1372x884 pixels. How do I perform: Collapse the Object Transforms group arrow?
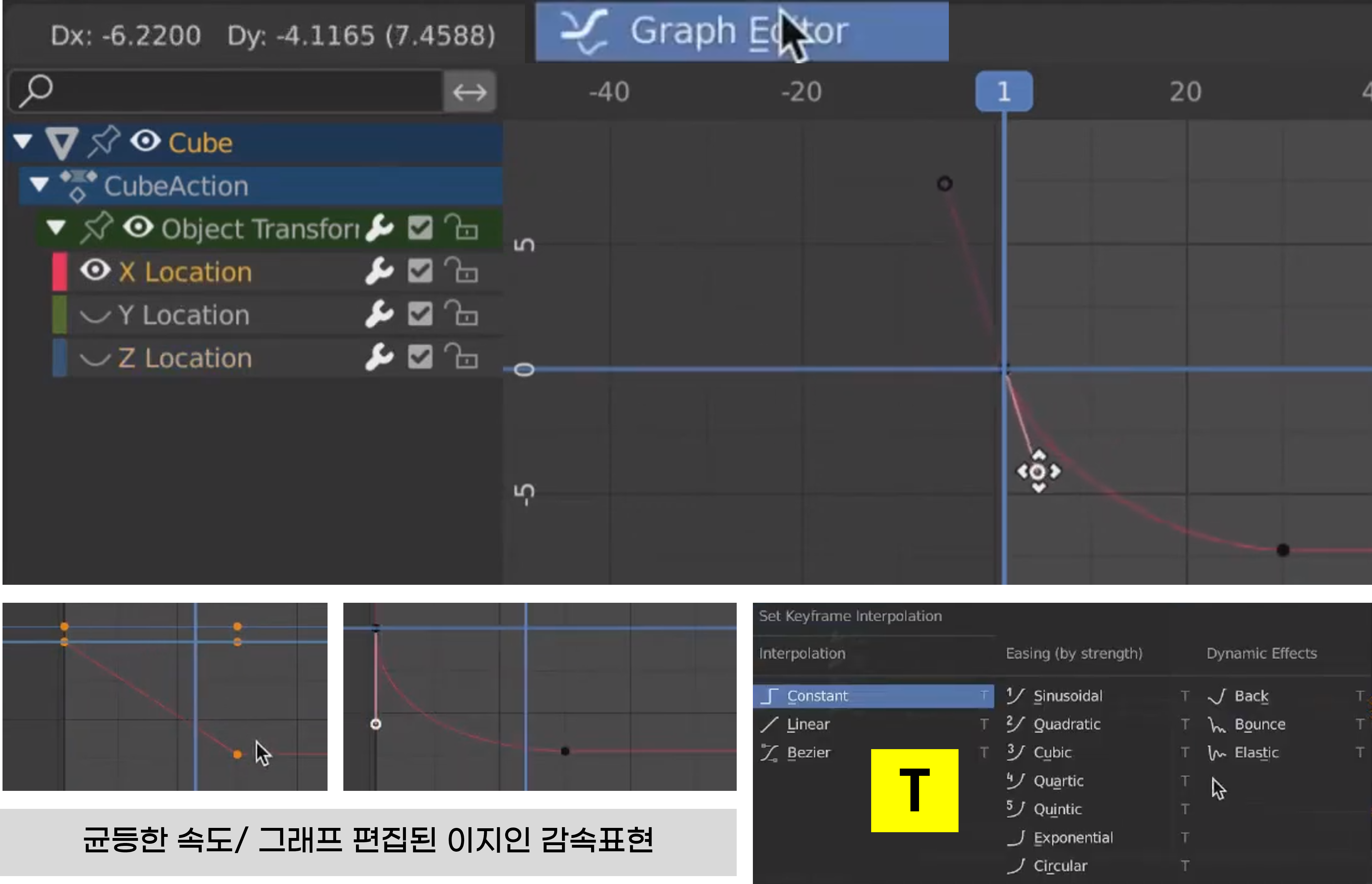[x=56, y=228]
